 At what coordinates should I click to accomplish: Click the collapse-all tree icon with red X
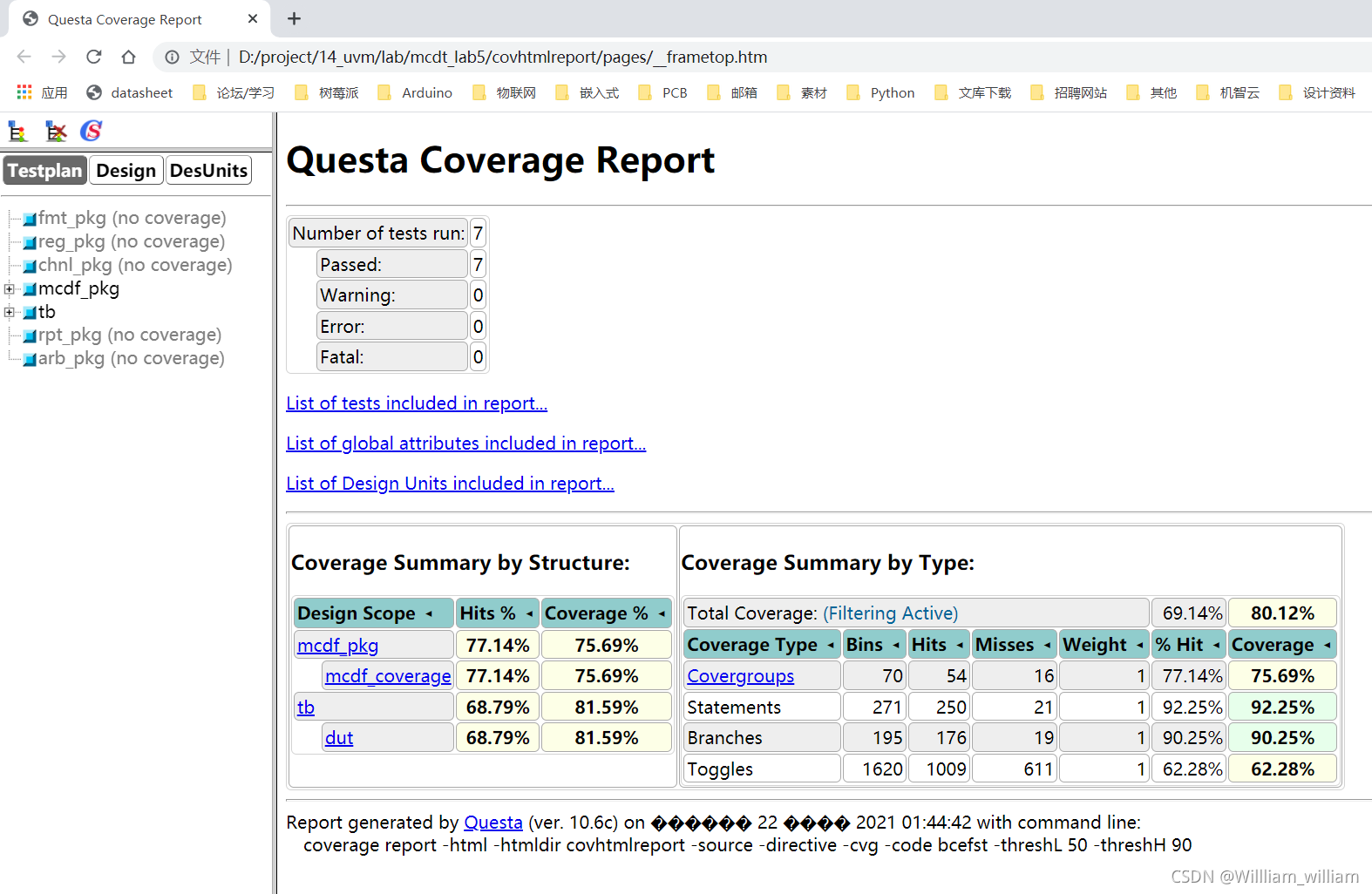pyautogui.click(x=56, y=132)
